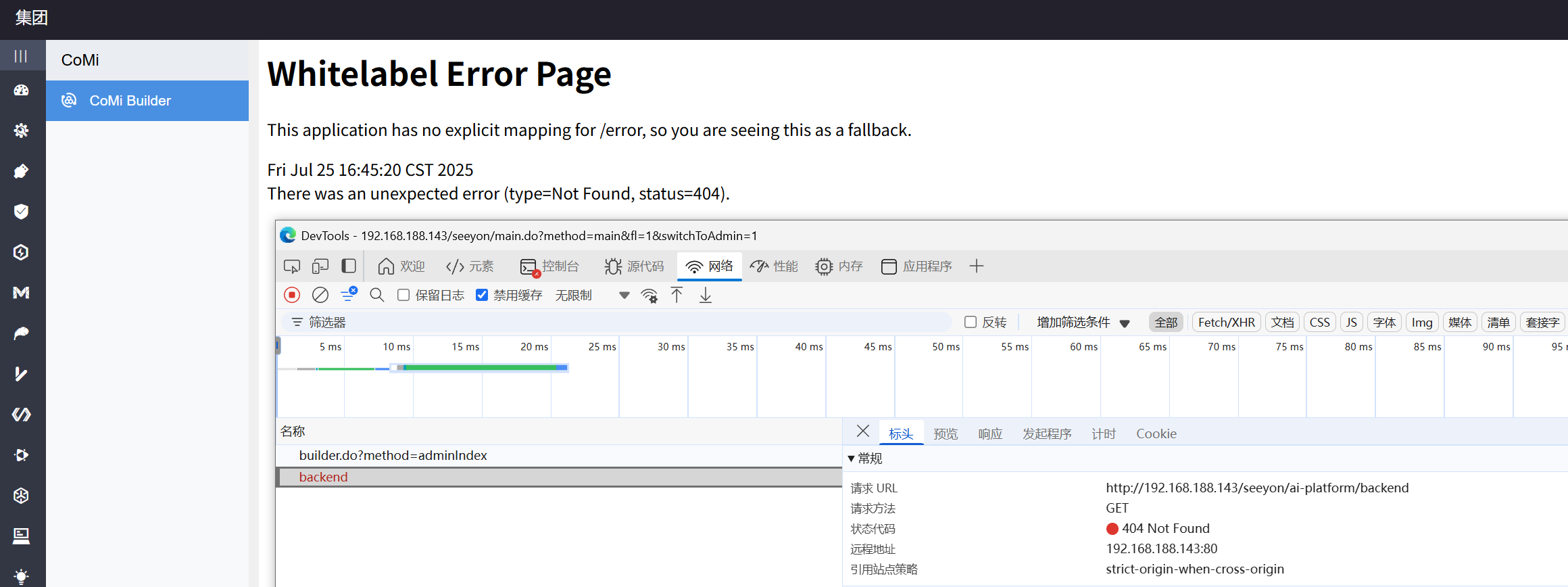Screen dimensions: 1568x587
Task: Enable the 保留日志 checkbox
Action: coord(403,295)
